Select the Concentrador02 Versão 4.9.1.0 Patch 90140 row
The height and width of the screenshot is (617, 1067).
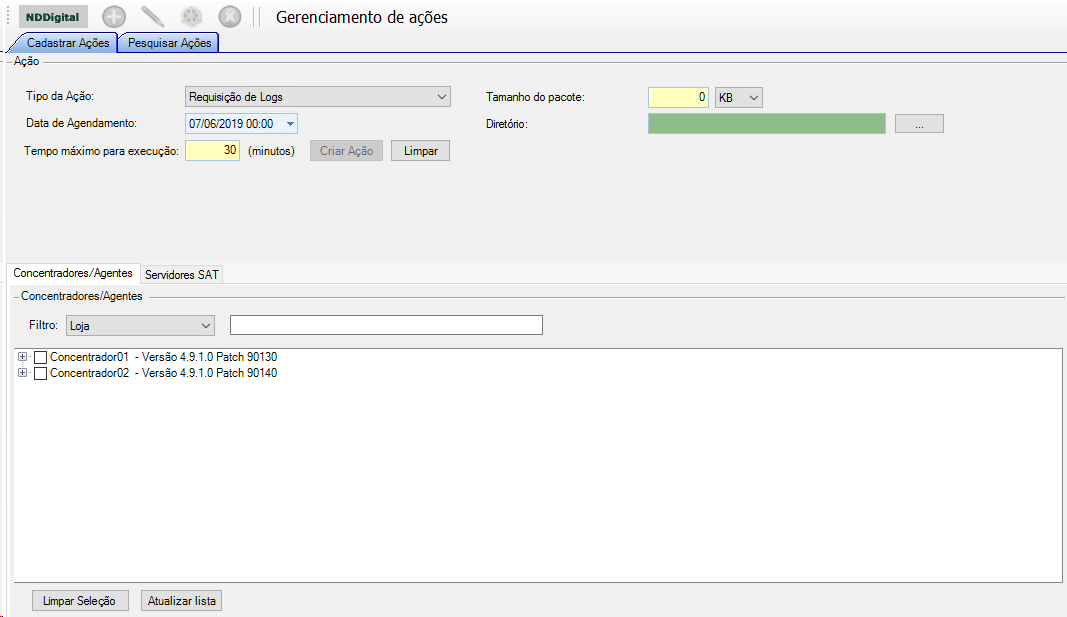(163, 373)
